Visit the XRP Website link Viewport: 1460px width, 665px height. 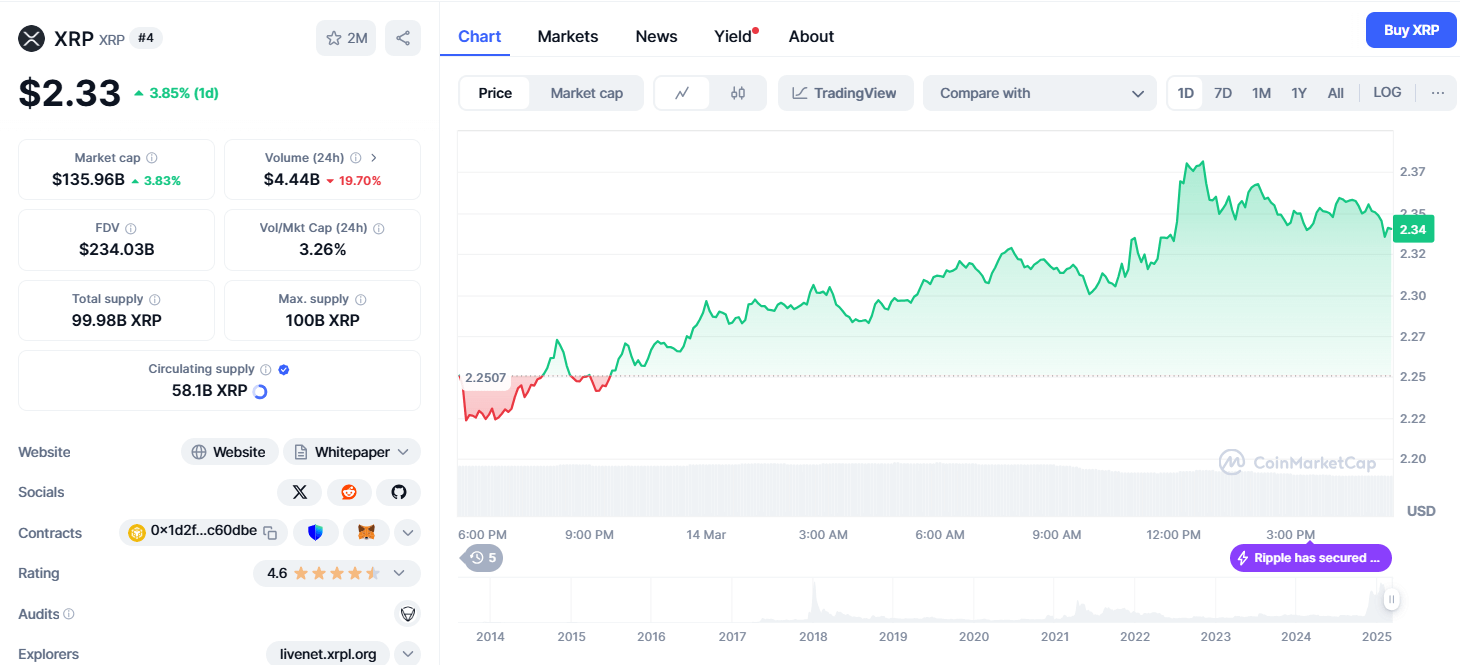(229, 452)
